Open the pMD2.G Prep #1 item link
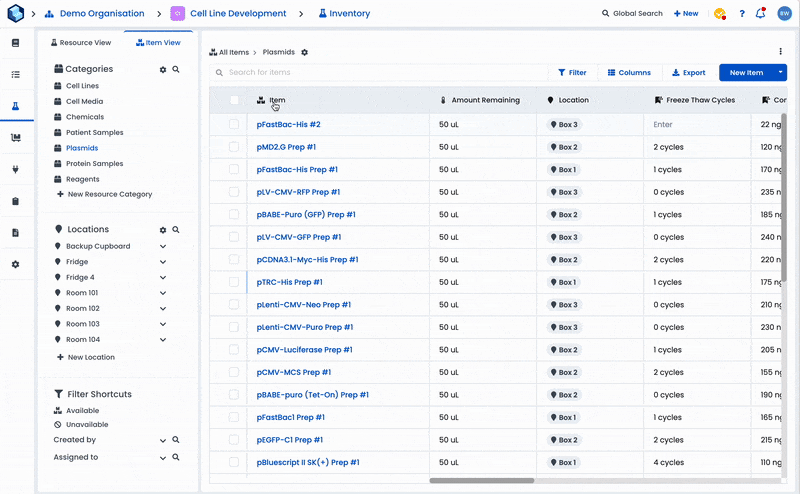This screenshot has width=800, height=494. click(291, 147)
